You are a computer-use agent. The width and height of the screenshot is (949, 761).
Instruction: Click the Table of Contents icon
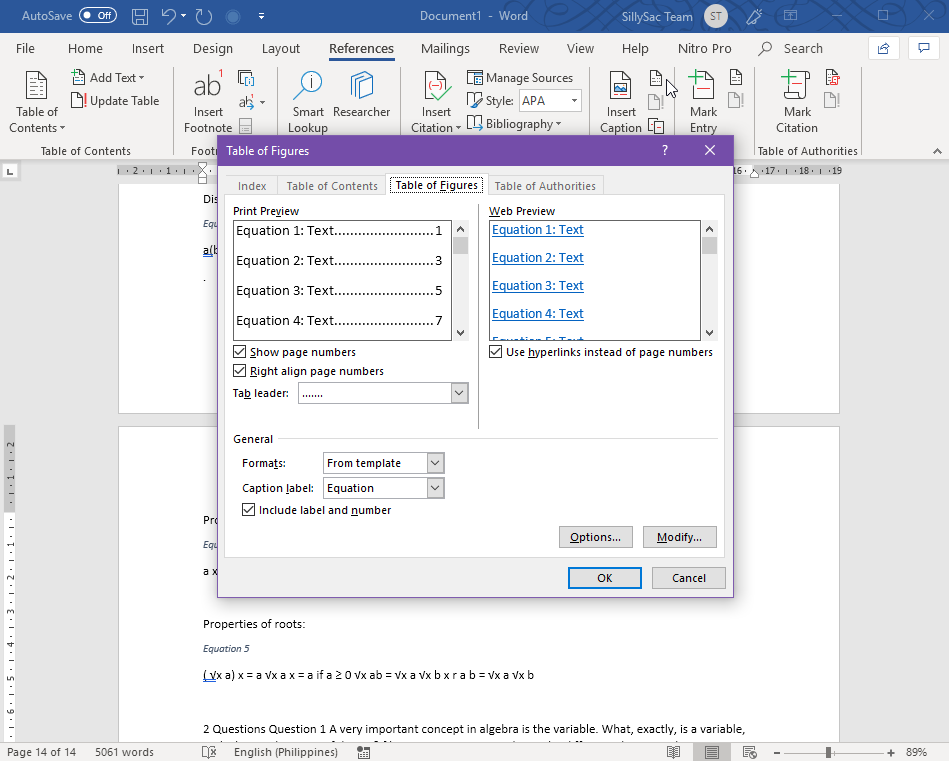36,88
